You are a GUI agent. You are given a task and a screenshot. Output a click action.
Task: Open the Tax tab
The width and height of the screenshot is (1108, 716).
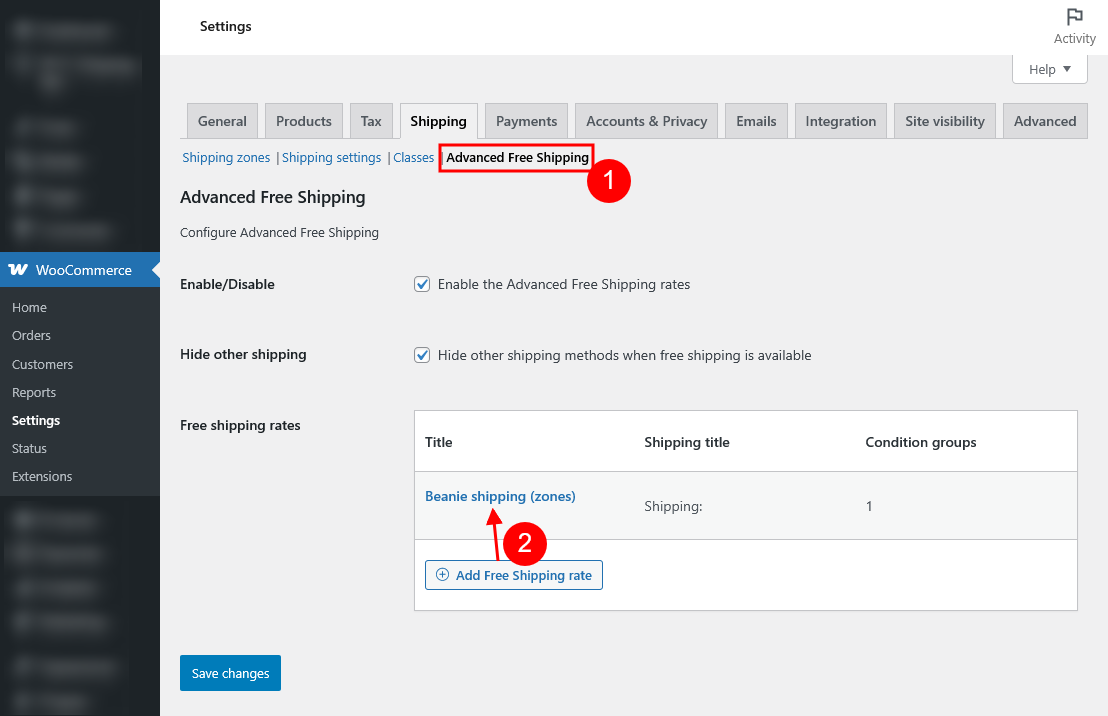point(371,121)
